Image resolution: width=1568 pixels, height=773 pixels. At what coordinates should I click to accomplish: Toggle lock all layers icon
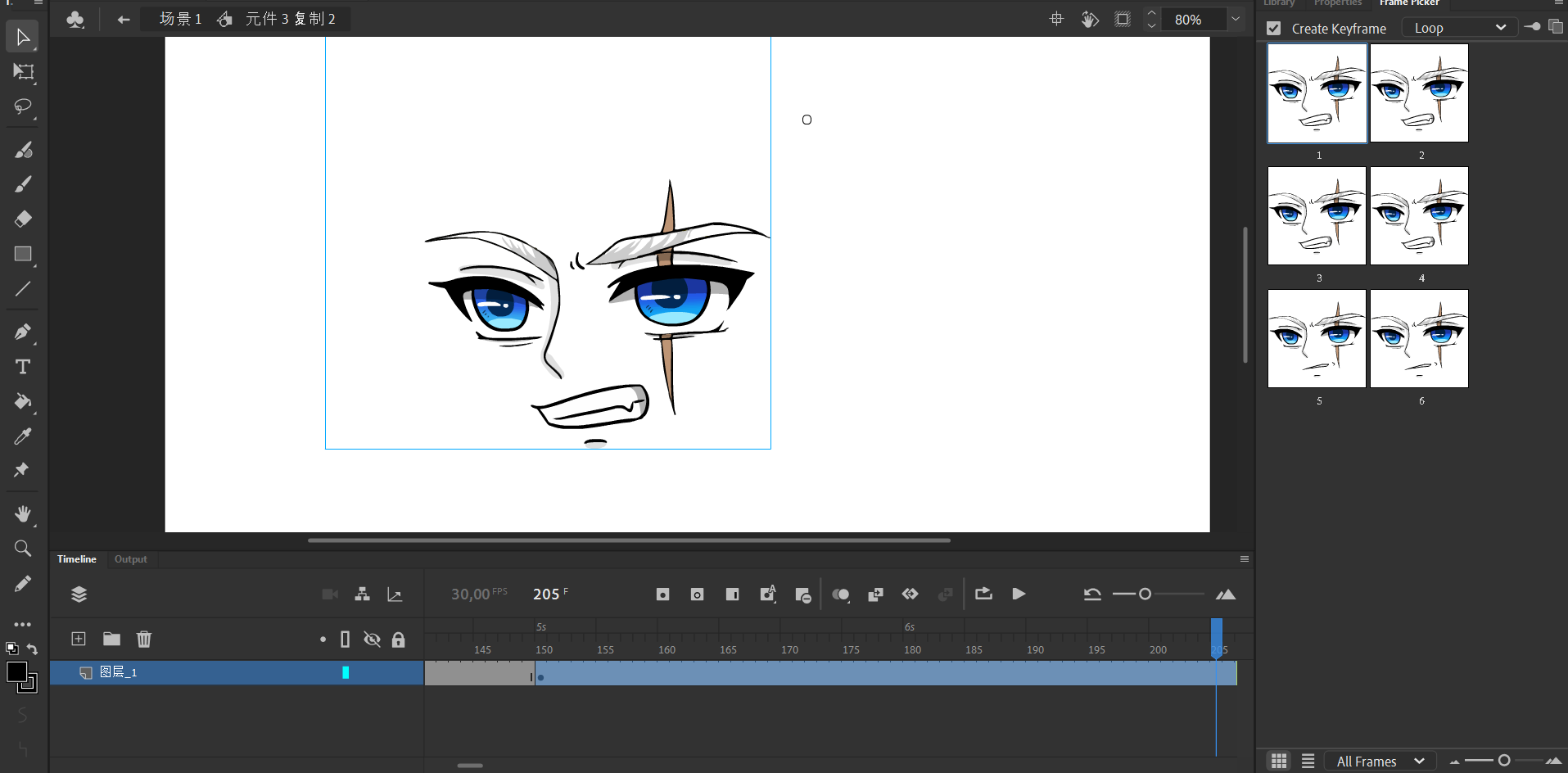399,640
